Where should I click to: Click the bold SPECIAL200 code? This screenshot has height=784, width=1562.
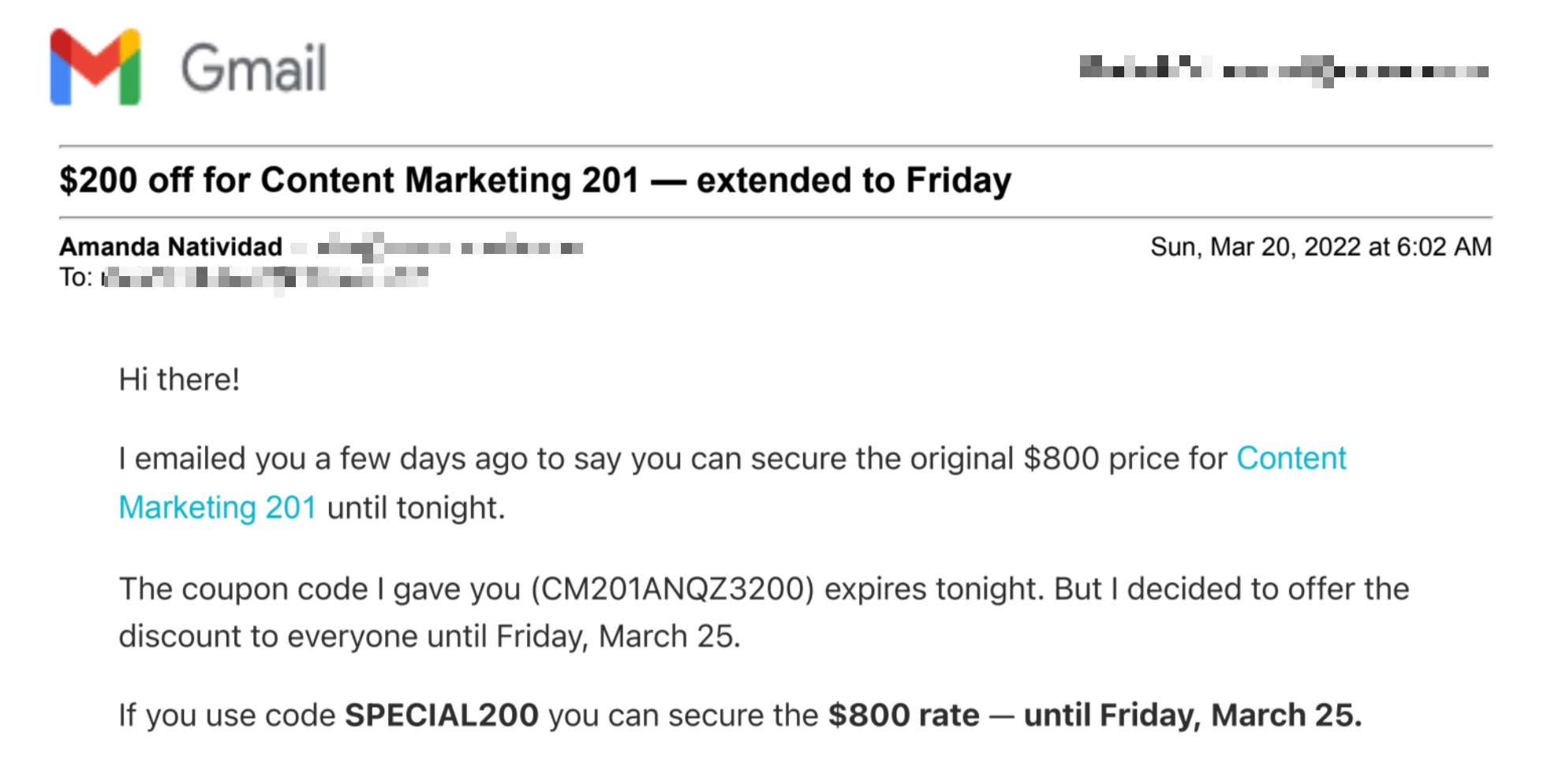click(442, 715)
